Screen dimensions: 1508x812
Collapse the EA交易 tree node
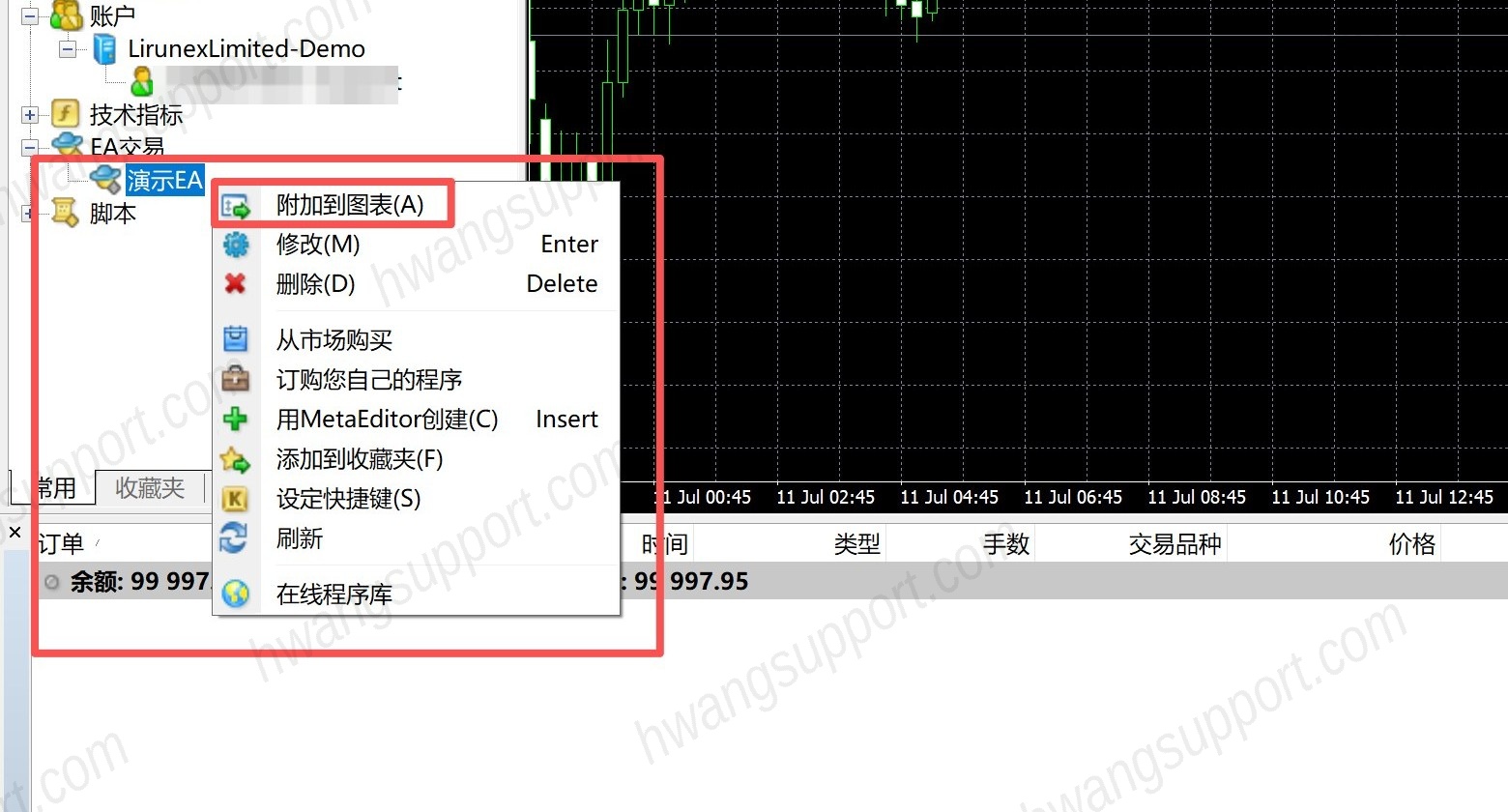tap(30, 148)
